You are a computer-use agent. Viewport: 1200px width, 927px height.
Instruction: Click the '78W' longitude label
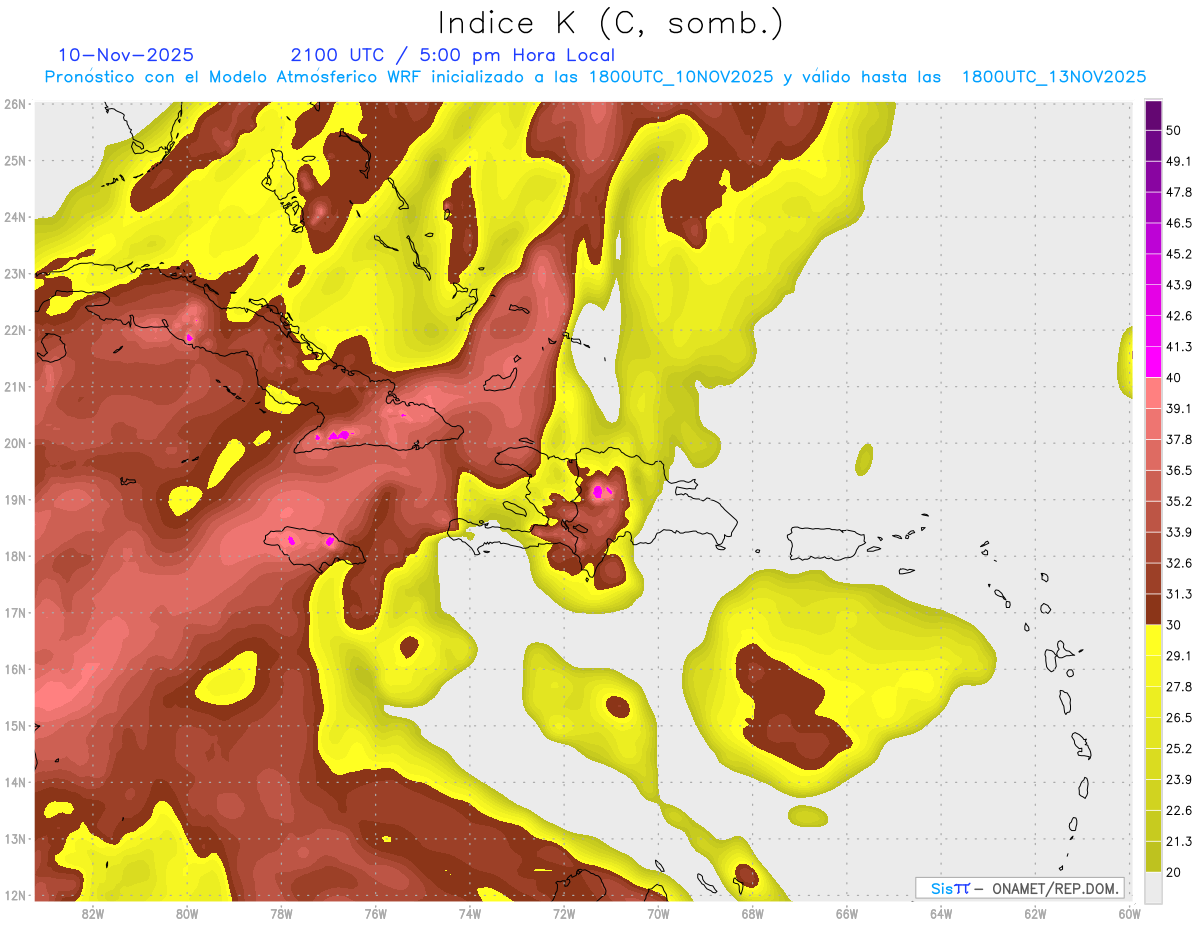(x=281, y=913)
